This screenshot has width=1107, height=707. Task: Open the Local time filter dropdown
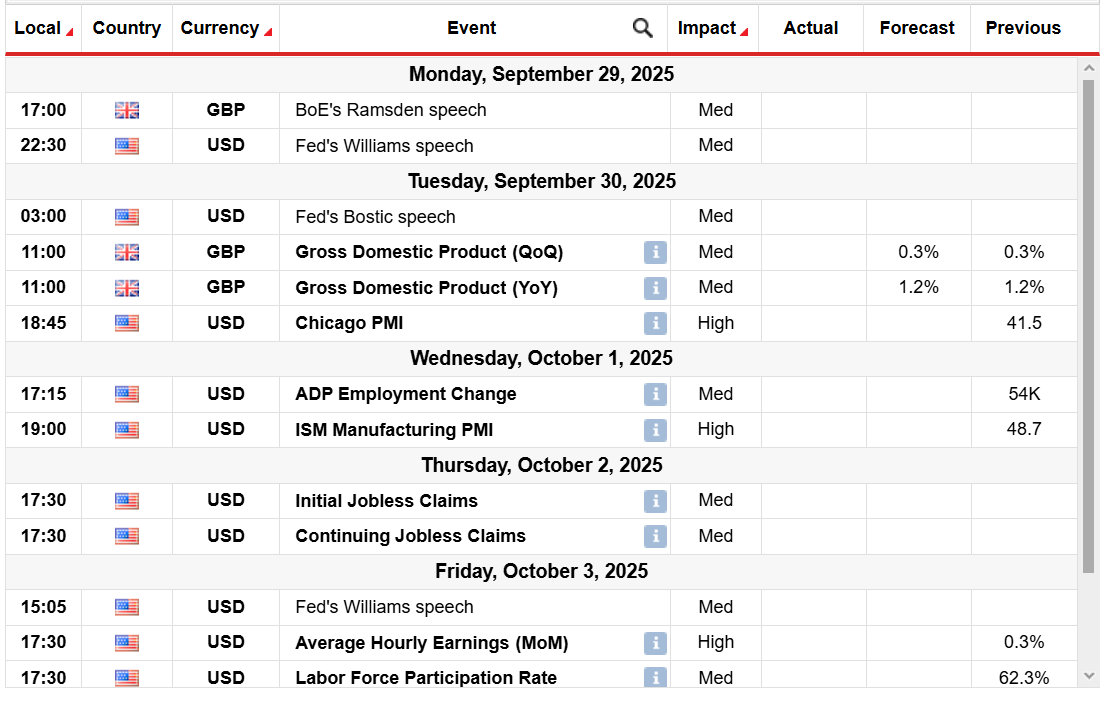pos(42,28)
